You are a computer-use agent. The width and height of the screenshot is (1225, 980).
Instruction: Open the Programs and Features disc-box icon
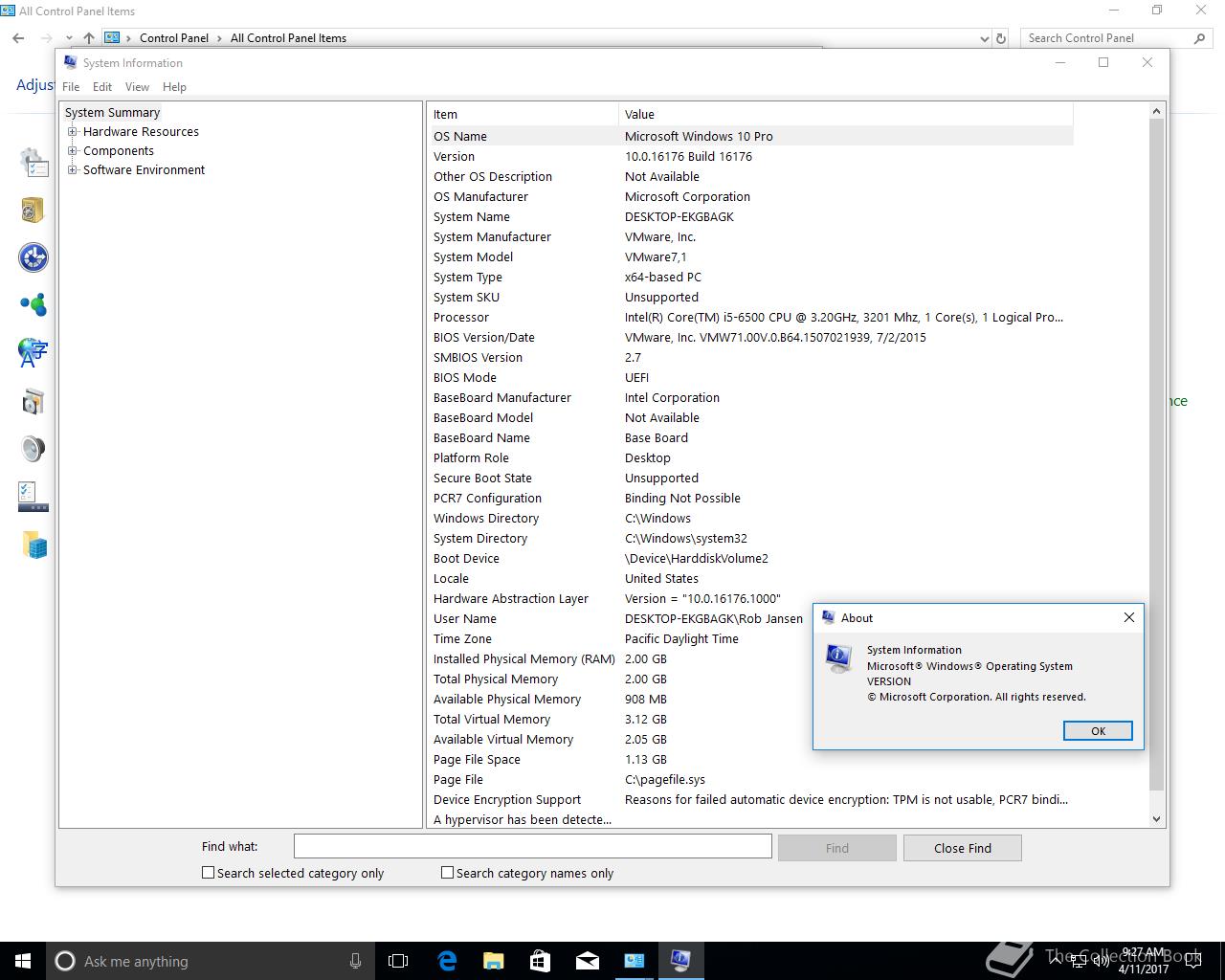coord(33,401)
